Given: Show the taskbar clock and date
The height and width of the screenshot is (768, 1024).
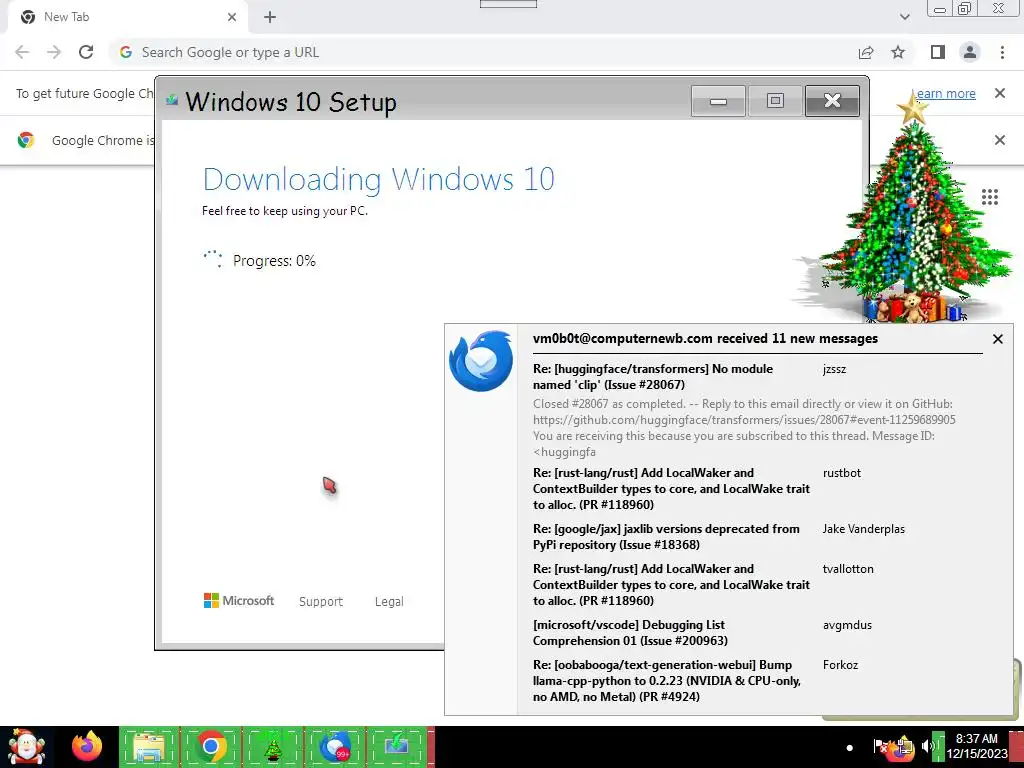Looking at the screenshot, I should click(x=977, y=746).
